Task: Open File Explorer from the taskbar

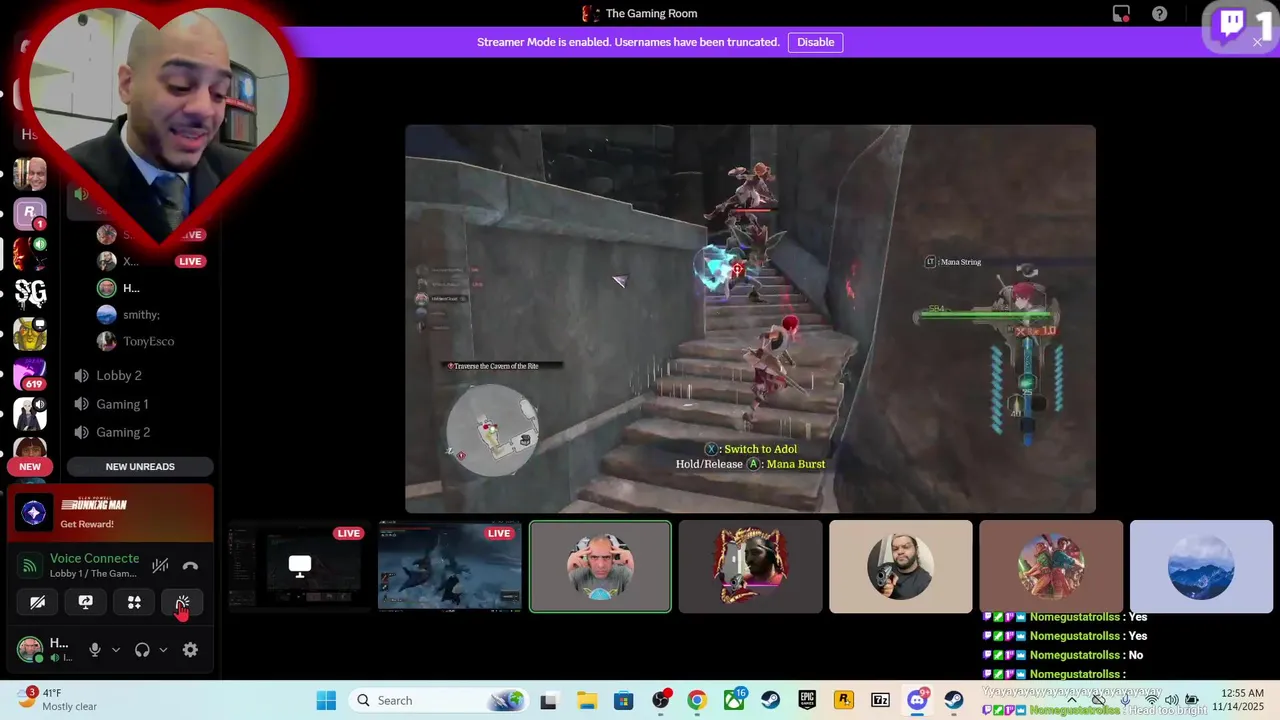Action: pyautogui.click(x=586, y=700)
